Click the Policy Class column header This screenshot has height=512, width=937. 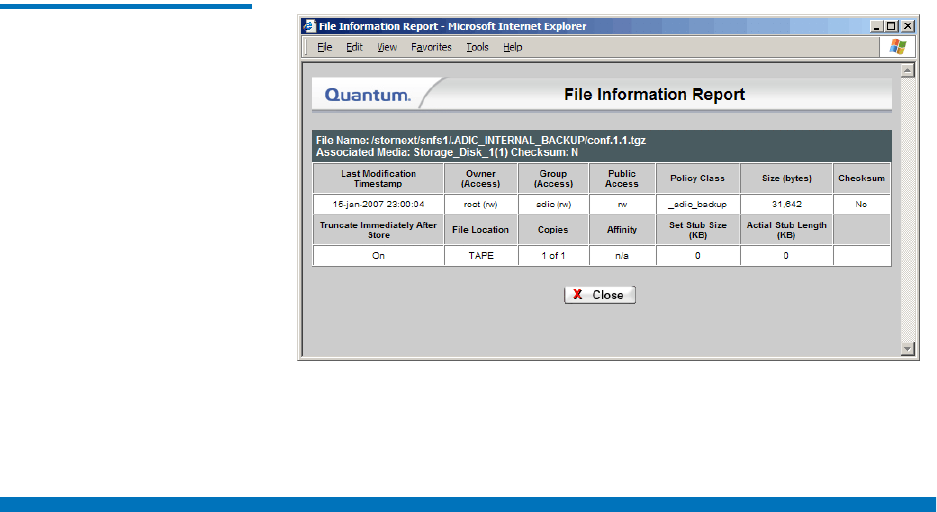point(697,179)
